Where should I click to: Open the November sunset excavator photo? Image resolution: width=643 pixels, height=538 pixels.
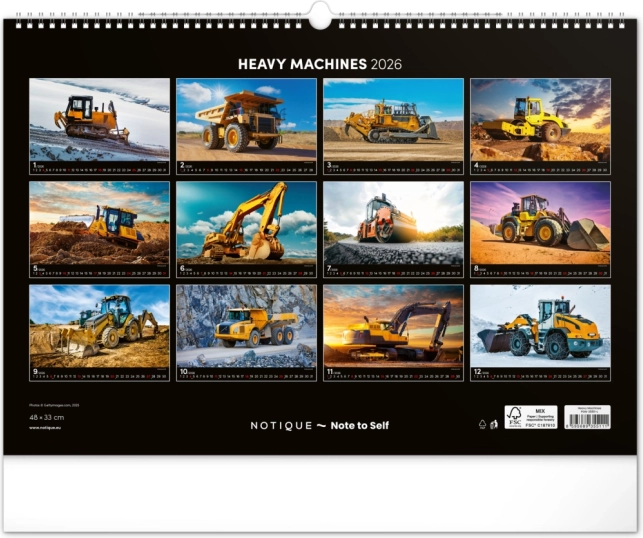click(393, 325)
